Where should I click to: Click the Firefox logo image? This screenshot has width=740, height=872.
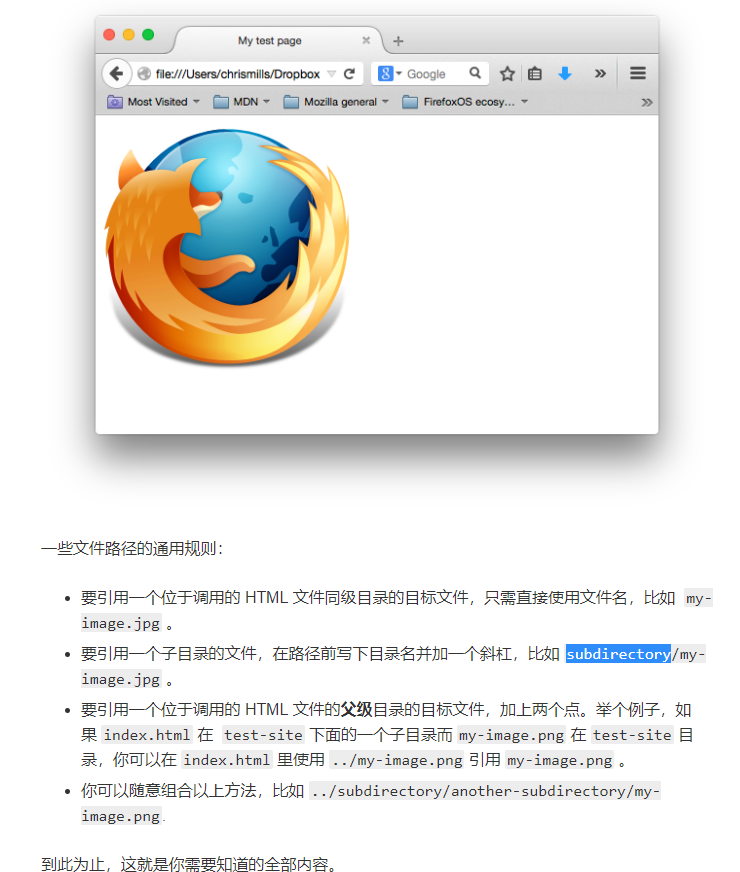pyautogui.click(x=227, y=247)
